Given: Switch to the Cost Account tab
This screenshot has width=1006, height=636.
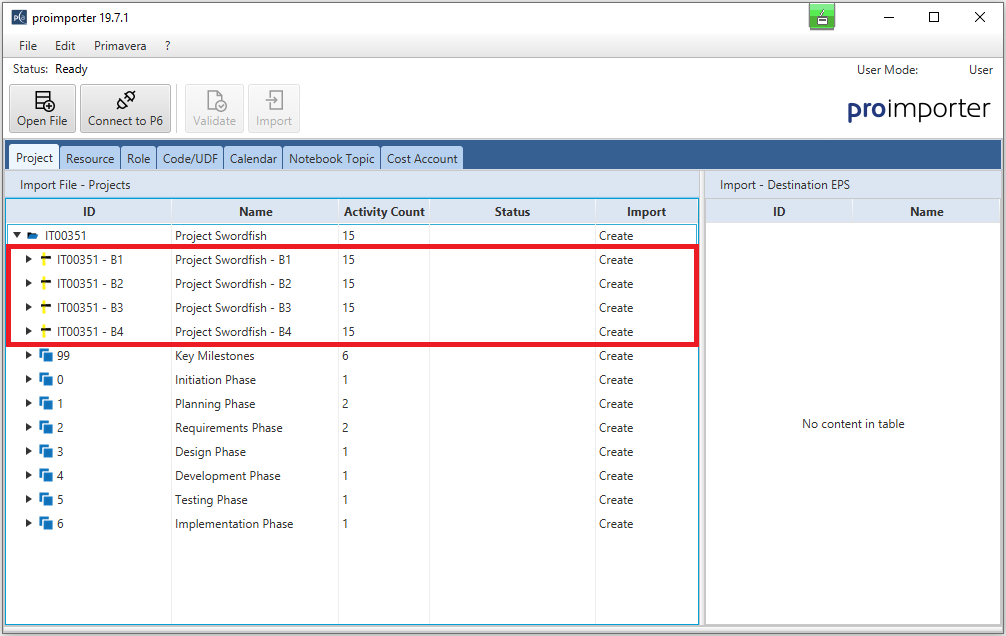Looking at the screenshot, I should tap(422, 159).
